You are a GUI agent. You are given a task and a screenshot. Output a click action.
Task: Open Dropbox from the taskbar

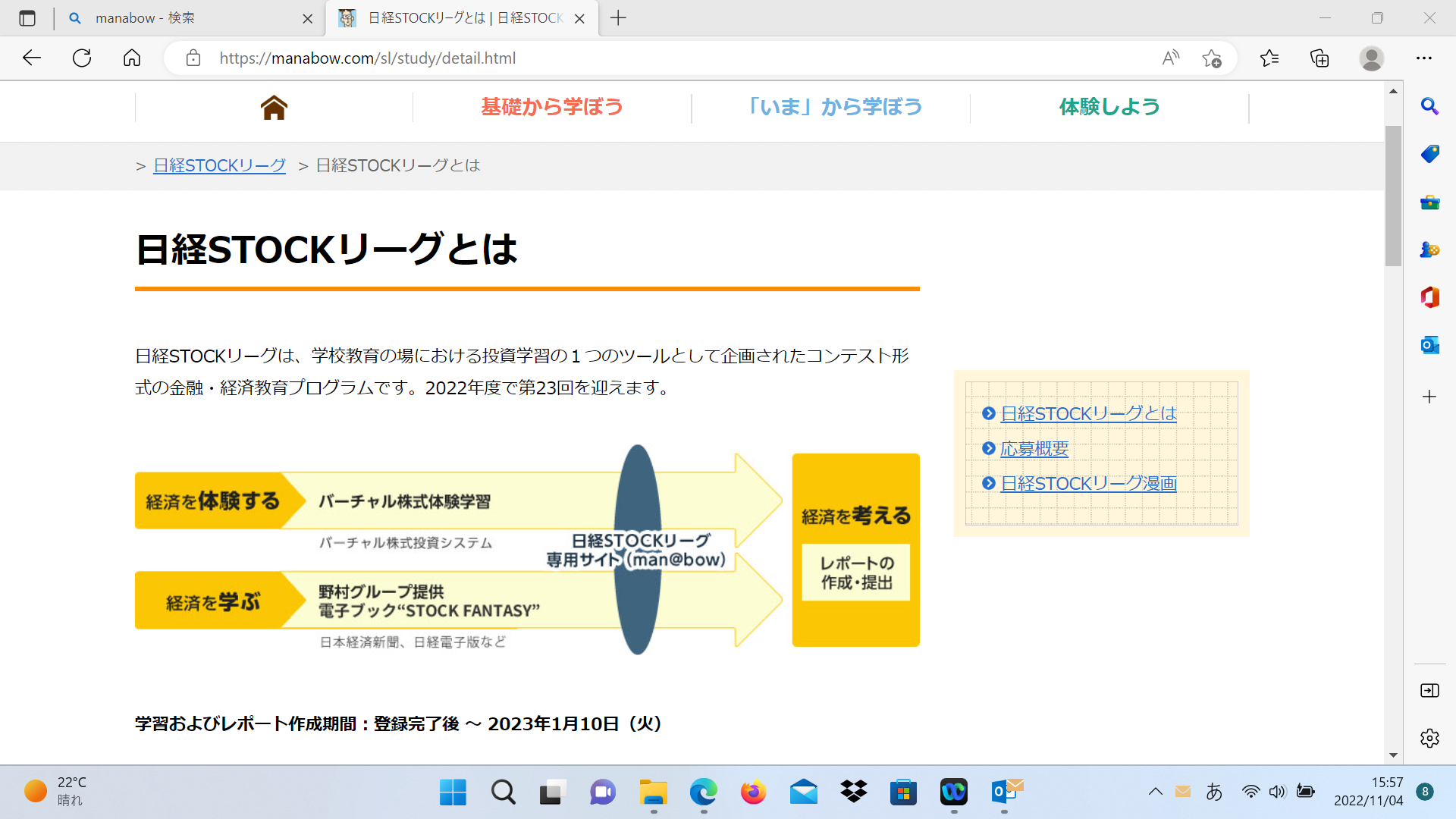point(854,792)
